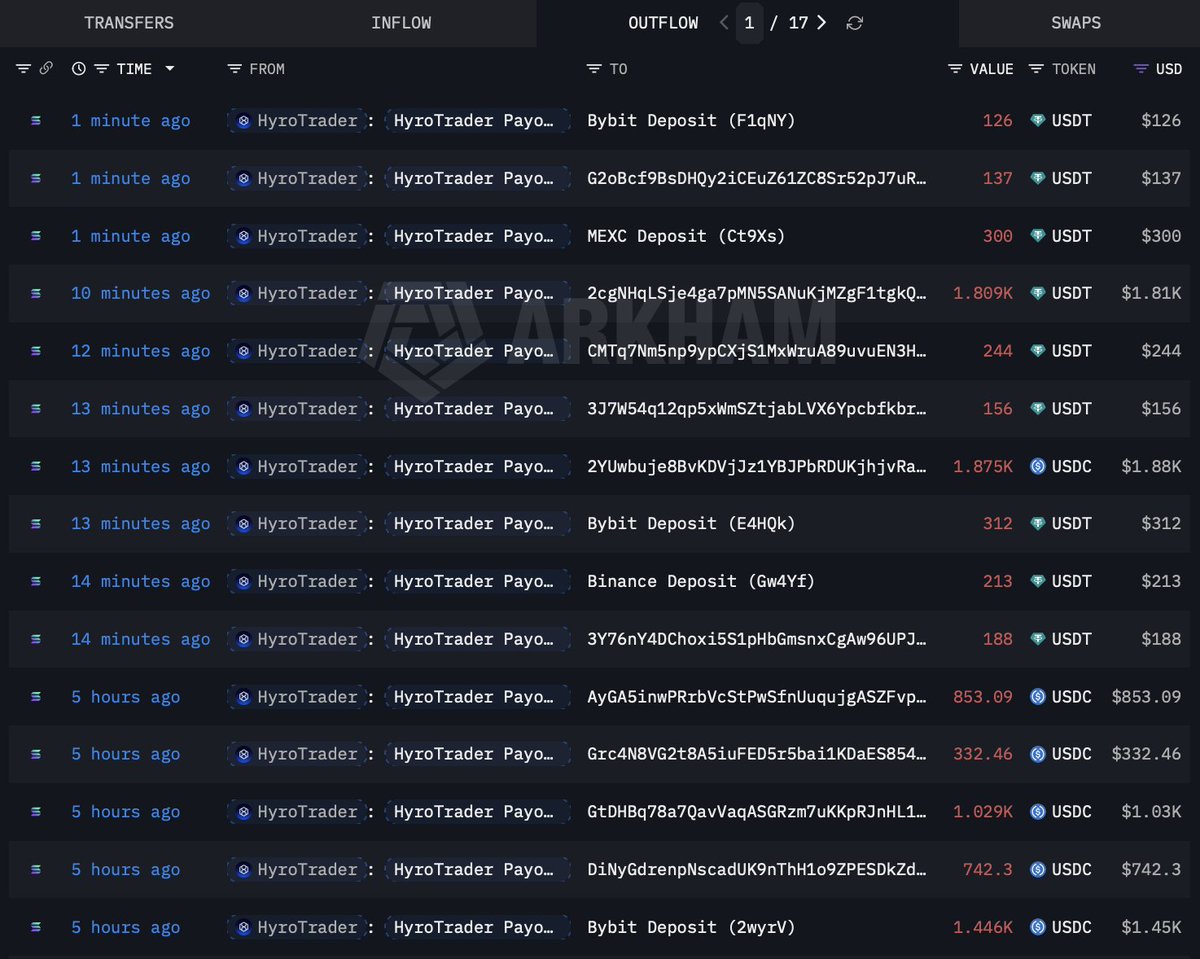The width and height of the screenshot is (1200, 959).
Task: Open the VALUE column filter
Action: pos(956,69)
